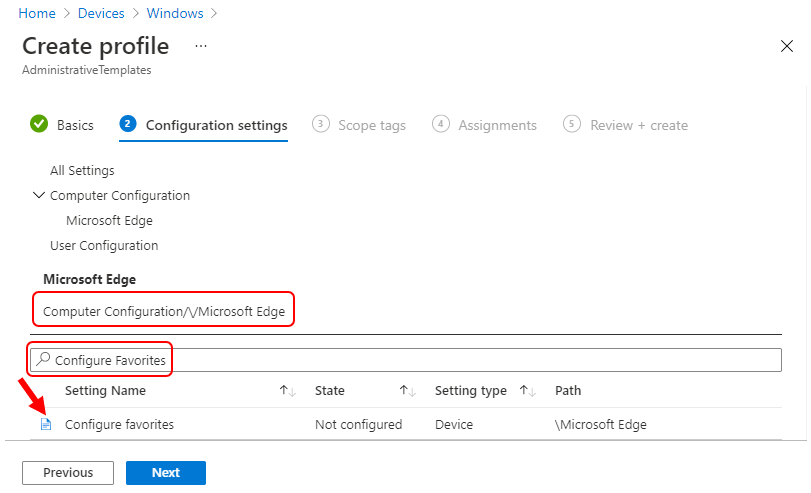
Task: Select Microsoft Edge under Computer Configuration
Action: tap(109, 221)
